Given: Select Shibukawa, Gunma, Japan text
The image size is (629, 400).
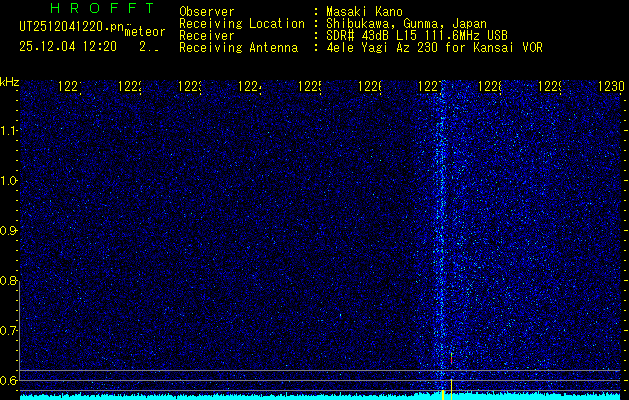Looking at the screenshot, I should 406,24.
